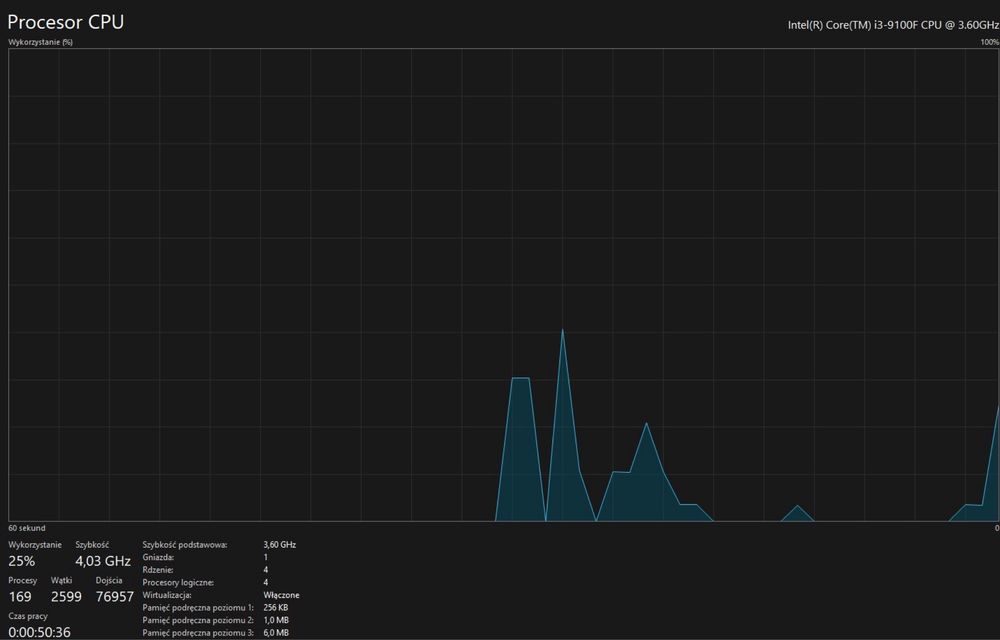Click the Procesory logiczne label

[x=178, y=582]
